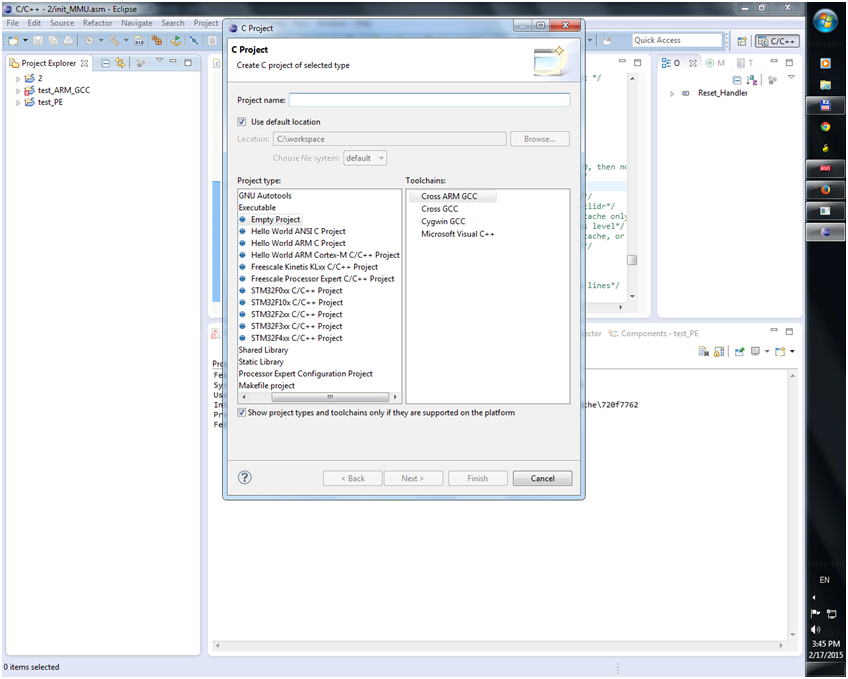Click the Collapse All icon in Project Explorer
848x679 pixels.
pyautogui.click(x=106, y=63)
